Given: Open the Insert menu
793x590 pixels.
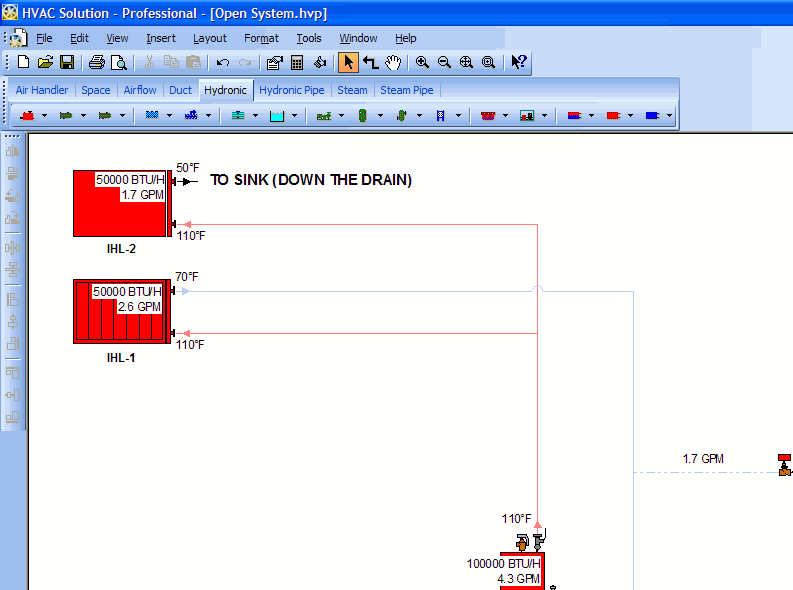Looking at the screenshot, I should pyautogui.click(x=160, y=38).
